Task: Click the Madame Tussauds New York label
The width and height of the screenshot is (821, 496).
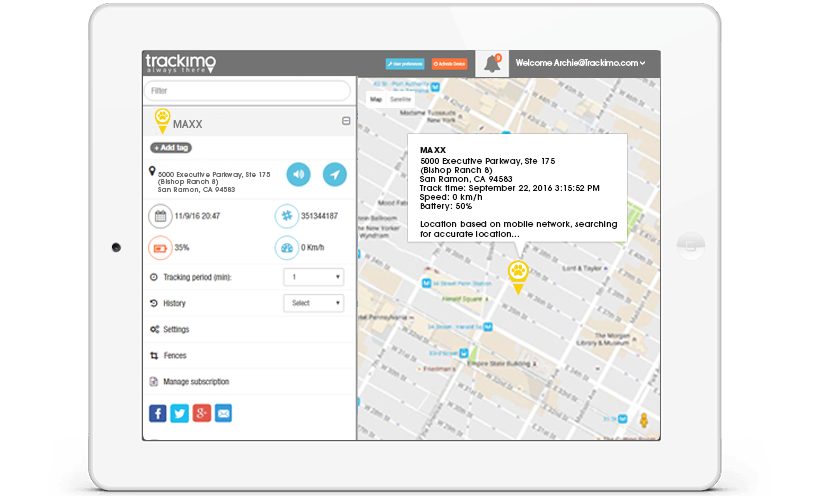Action: (428, 116)
